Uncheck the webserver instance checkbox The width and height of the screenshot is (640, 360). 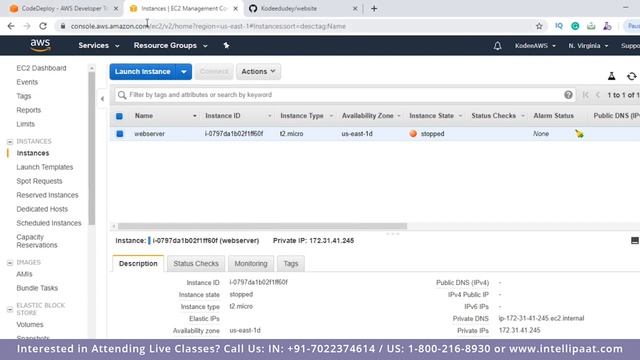coord(120,133)
